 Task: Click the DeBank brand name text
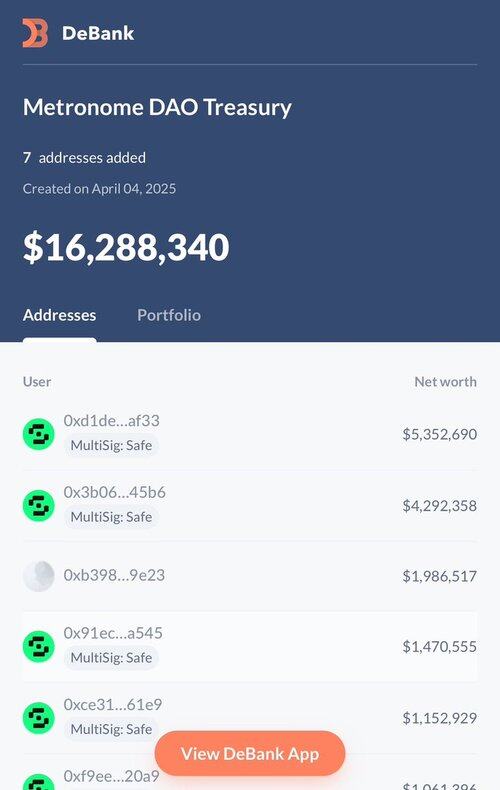point(98,33)
